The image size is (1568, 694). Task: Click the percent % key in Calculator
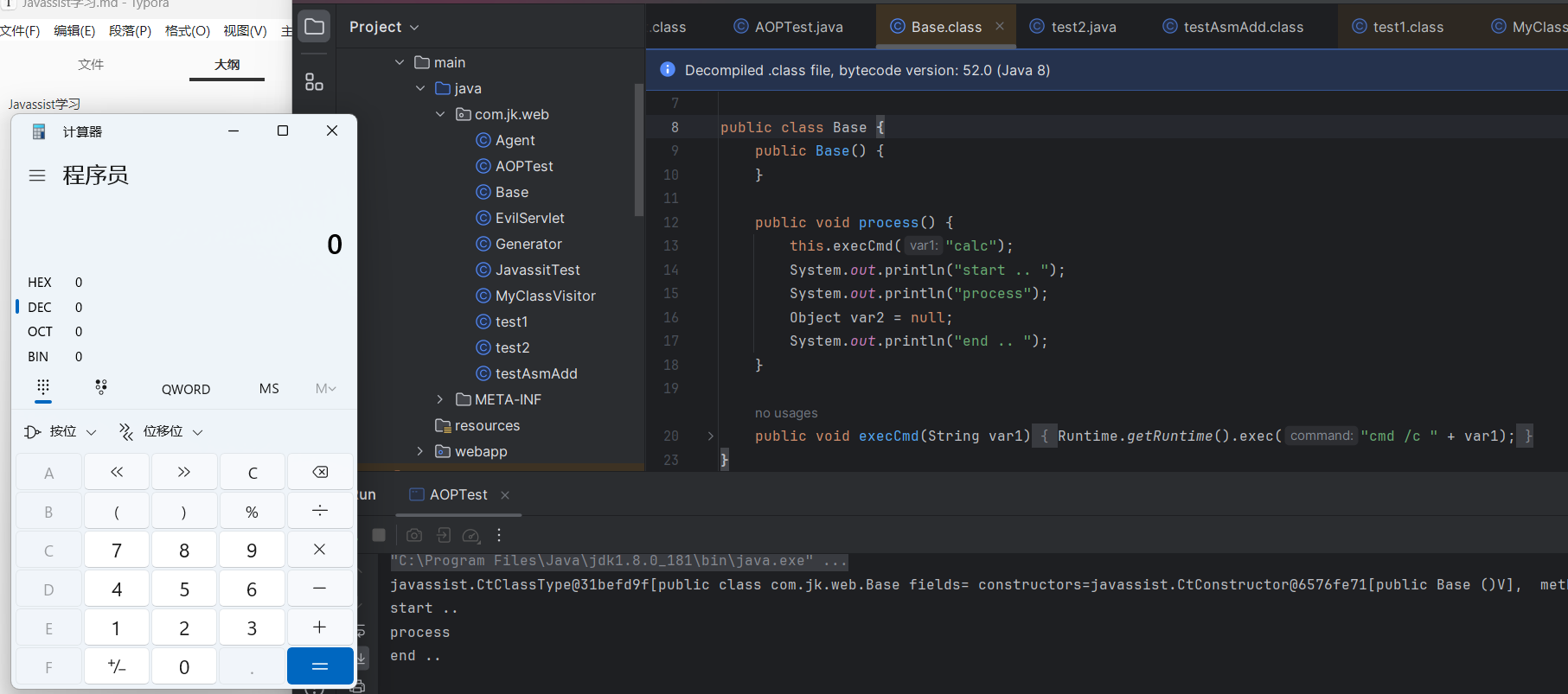[253, 511]
